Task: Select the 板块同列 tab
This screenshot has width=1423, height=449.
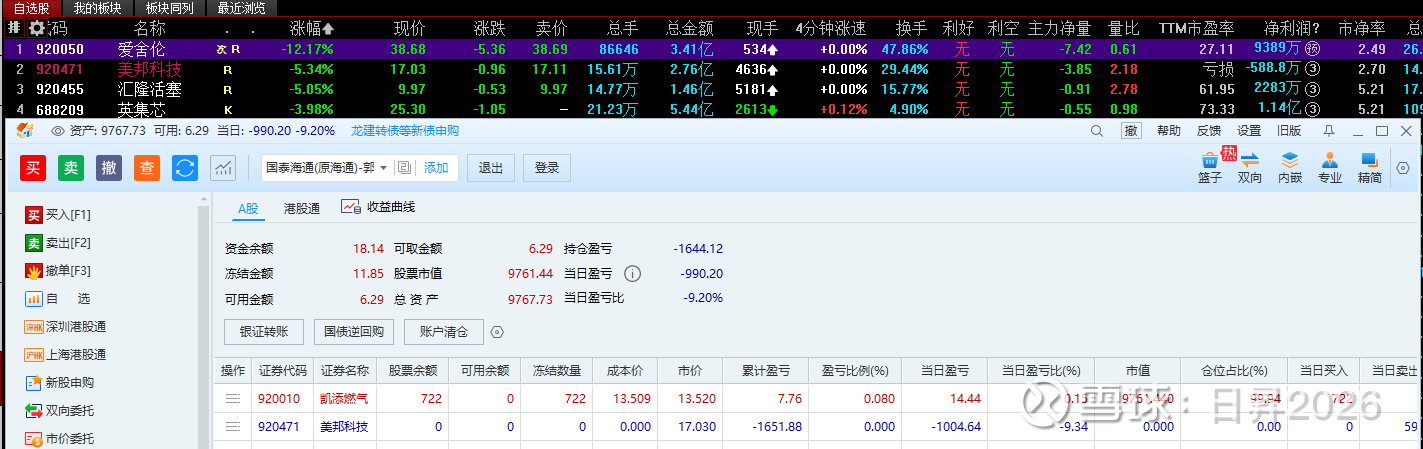Action: 170,8
